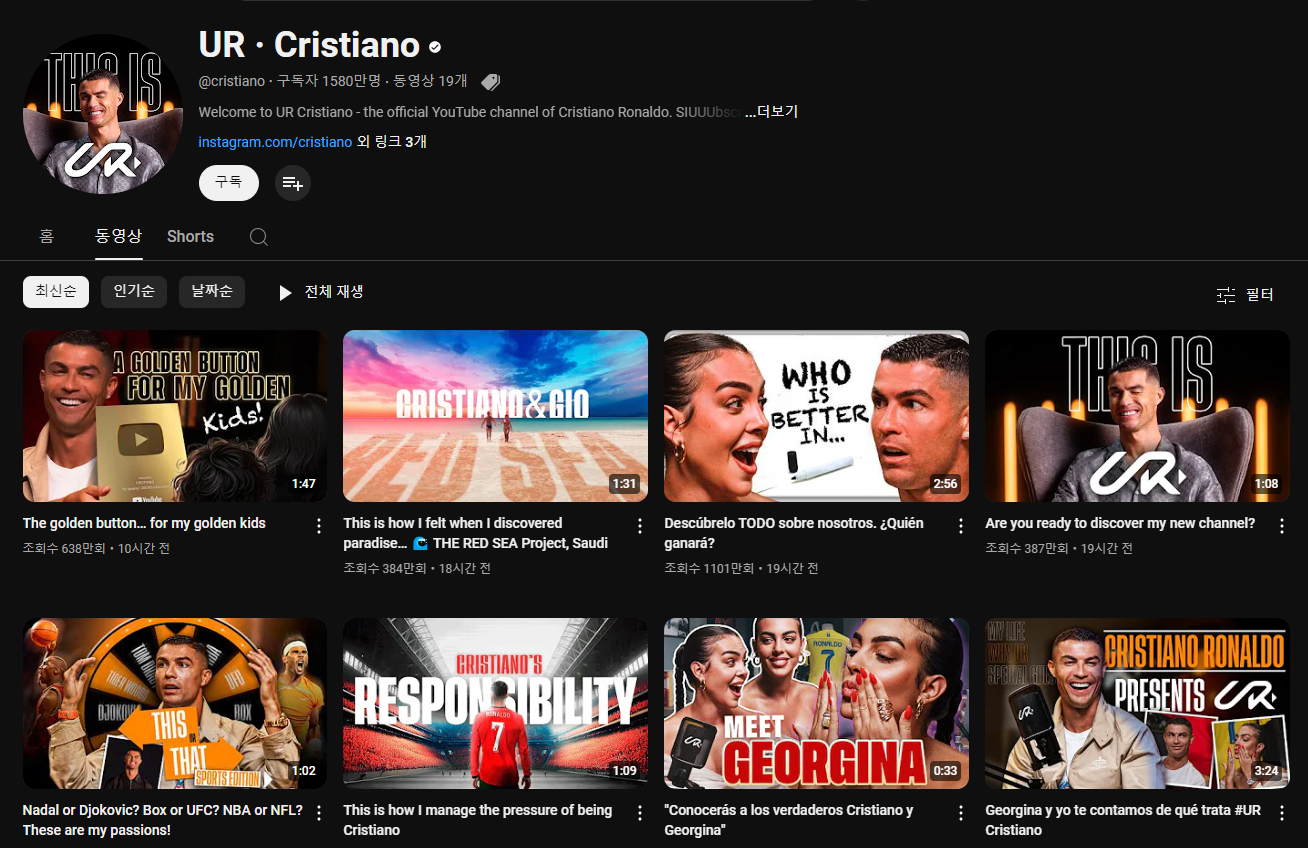
Task: Open the instagram.com/cristiano link
Action: (x=275, y=142)
